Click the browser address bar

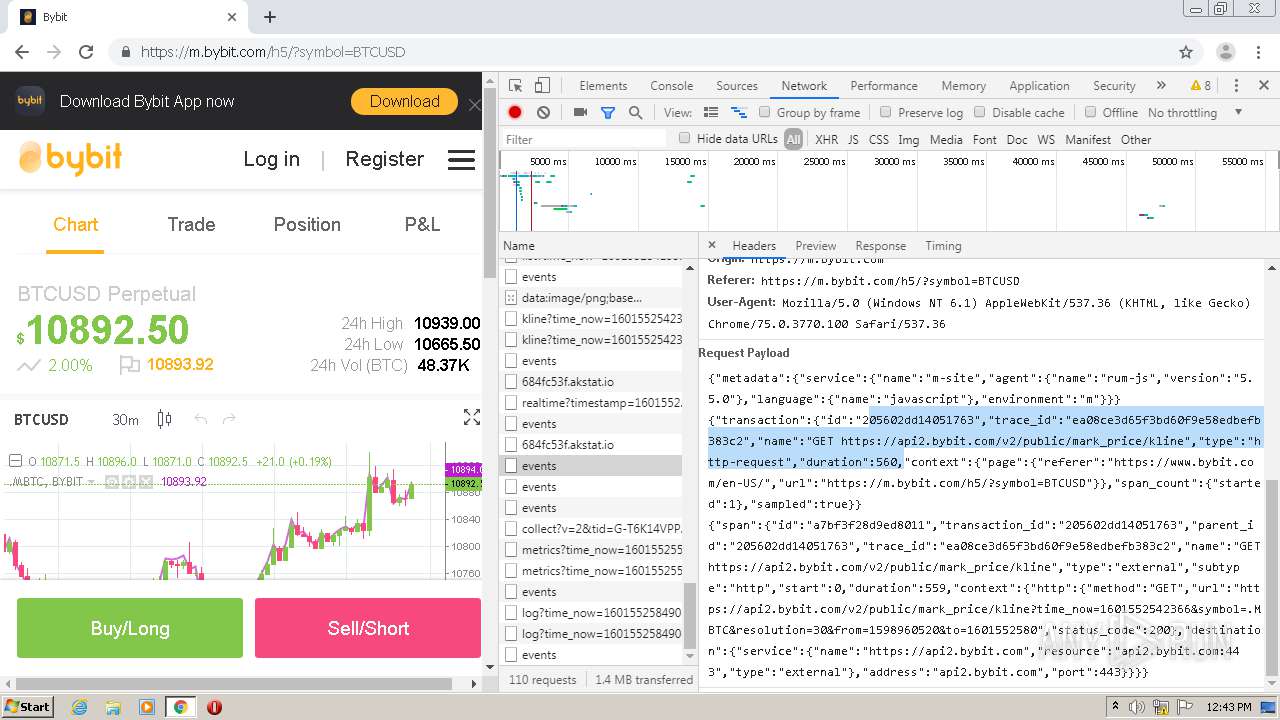[x=640, y=52]
